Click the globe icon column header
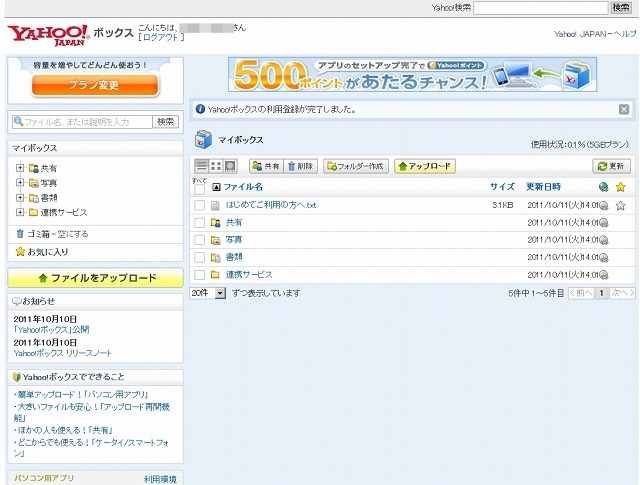This screenshot has width=640, height=485. [x=603, y=187]
